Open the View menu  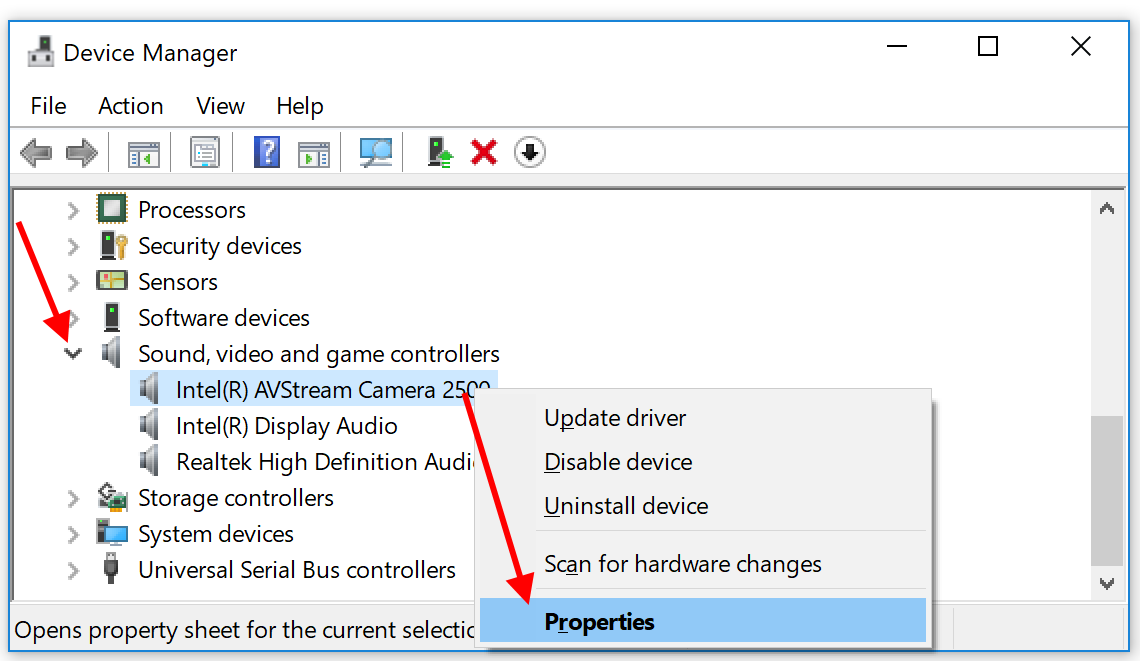219,106
